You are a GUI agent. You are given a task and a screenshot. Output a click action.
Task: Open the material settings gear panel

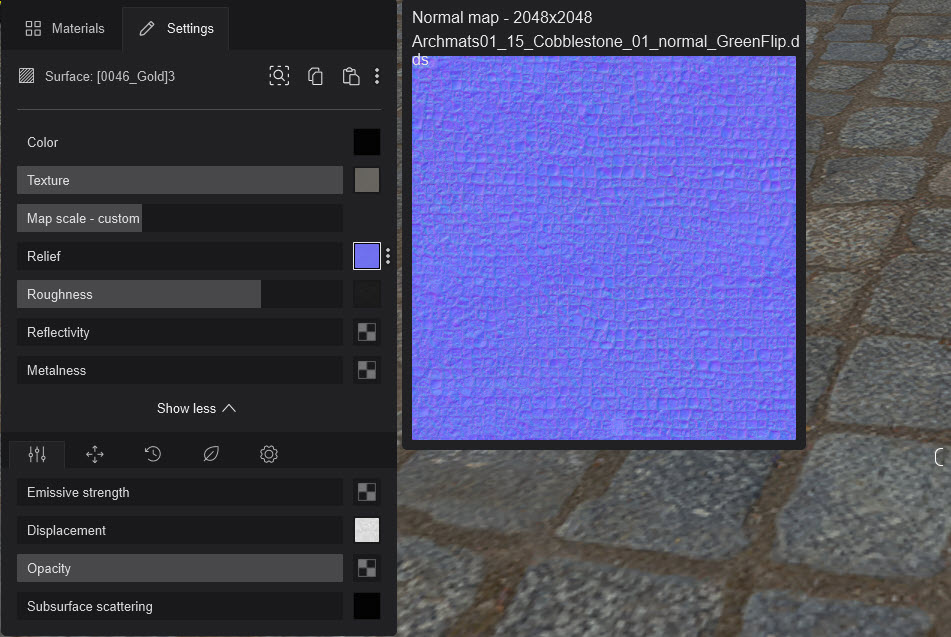click(x=268, y=454)
